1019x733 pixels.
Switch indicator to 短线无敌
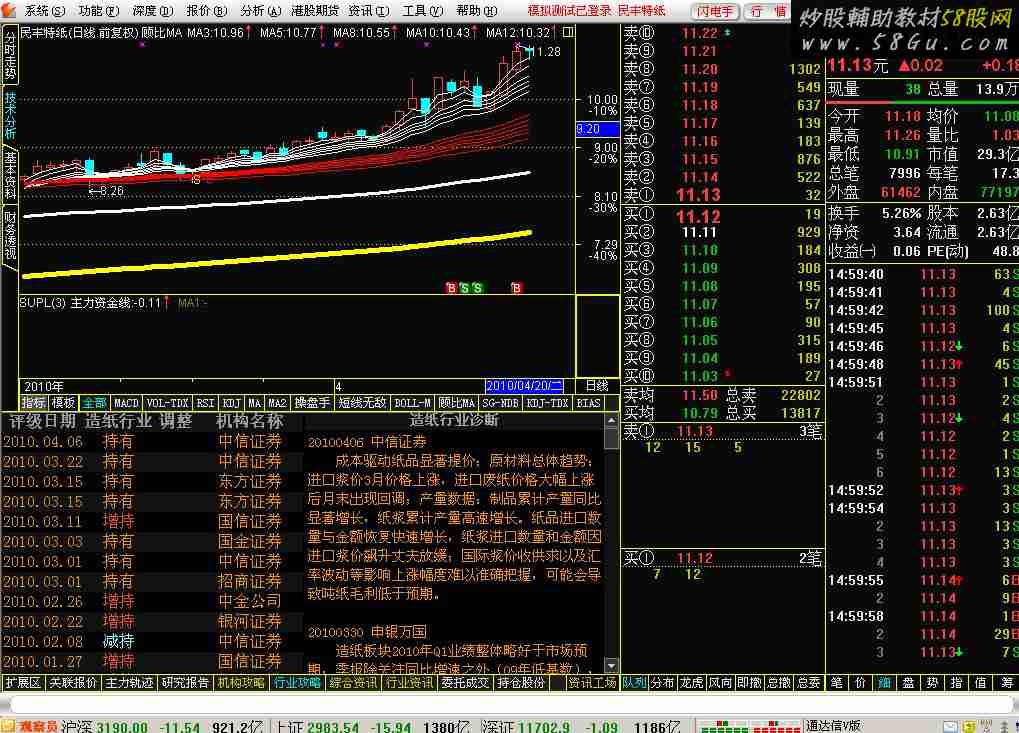(x=362, y=403)
